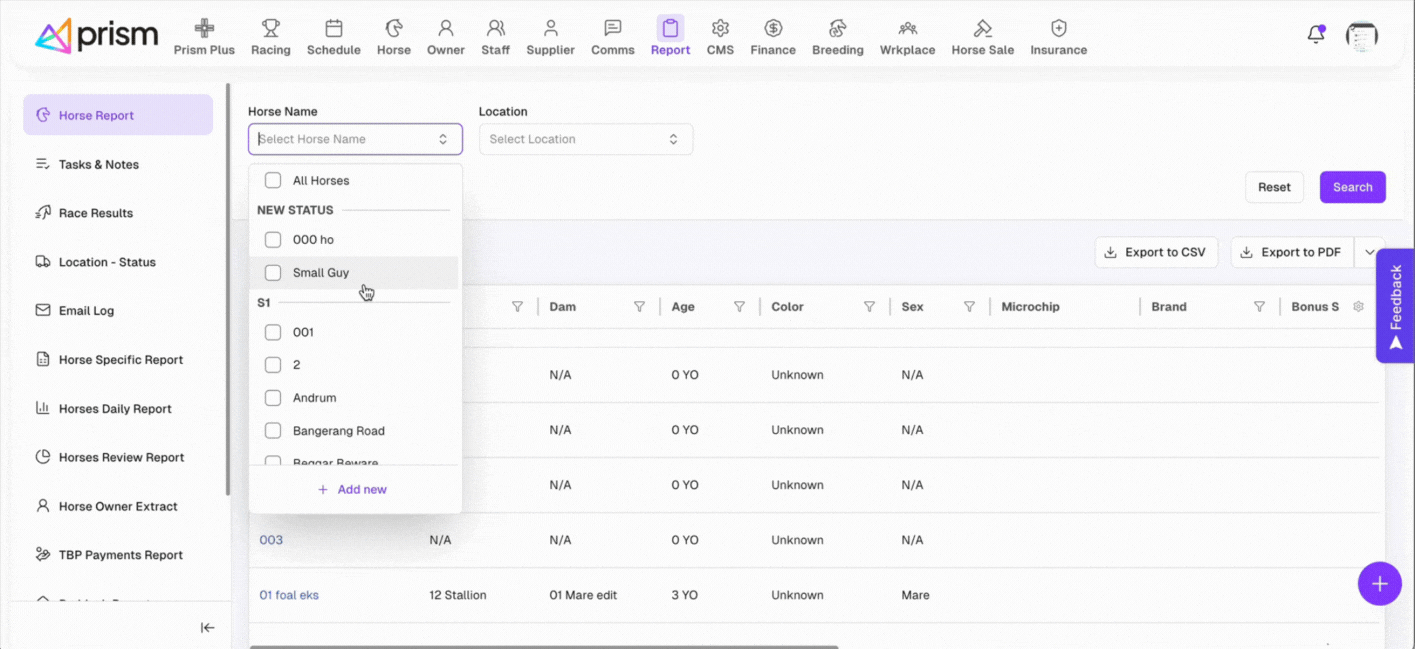Collapse the sidebar with arrow icon
This screenshot has width=1415, height=649.
[x=207, y=628]
